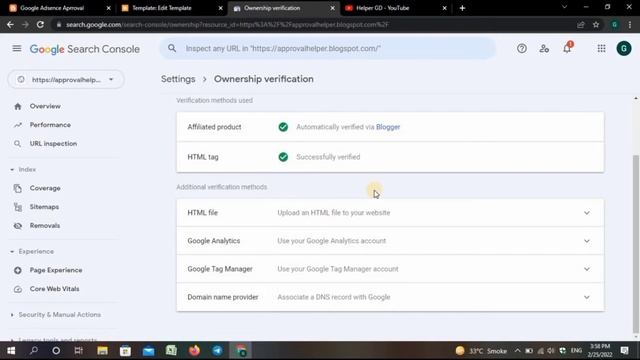Open Core Web Vitals report
The width and height of the screenshot is (640, 360).
pos(54,289)
